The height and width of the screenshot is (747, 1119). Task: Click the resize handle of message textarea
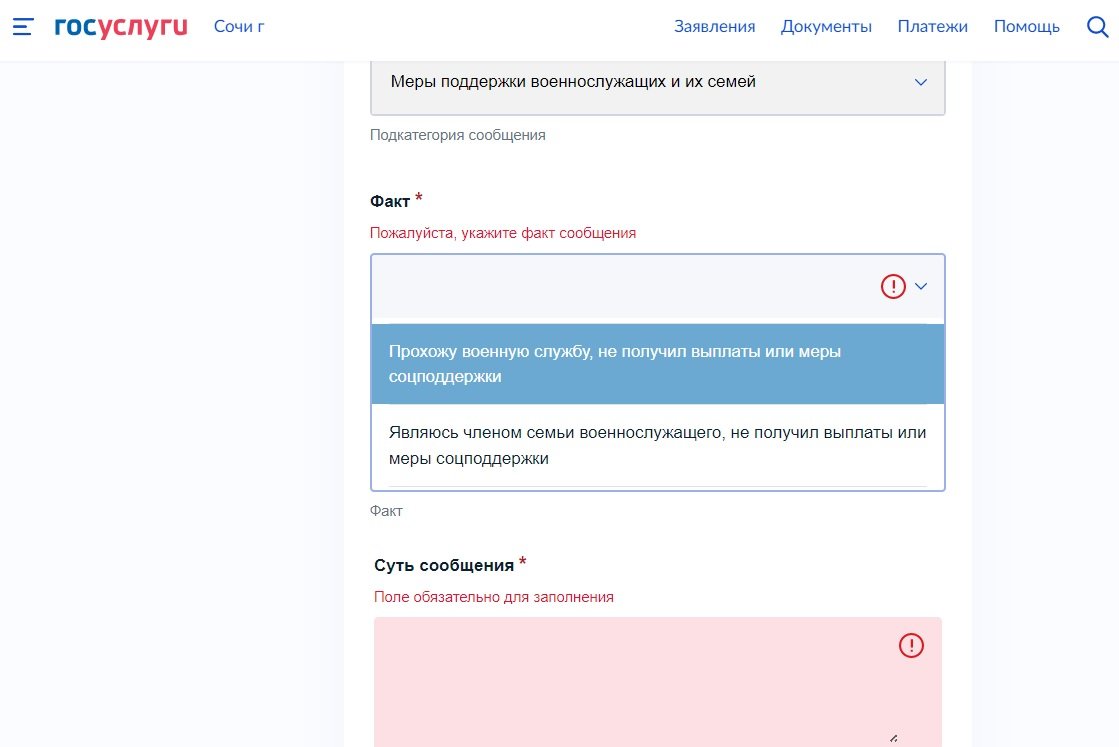pyautogui.click(x=893, y=738)
